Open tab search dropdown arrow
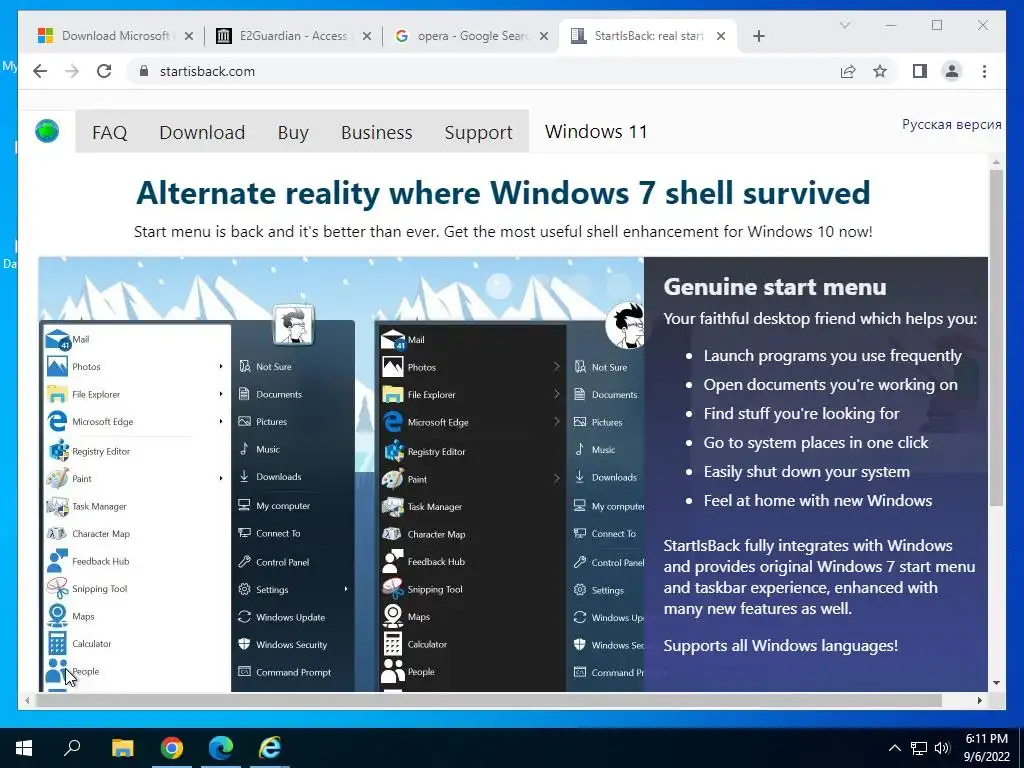This screenshot has width=1024, height=768. [x=844, y=25]
